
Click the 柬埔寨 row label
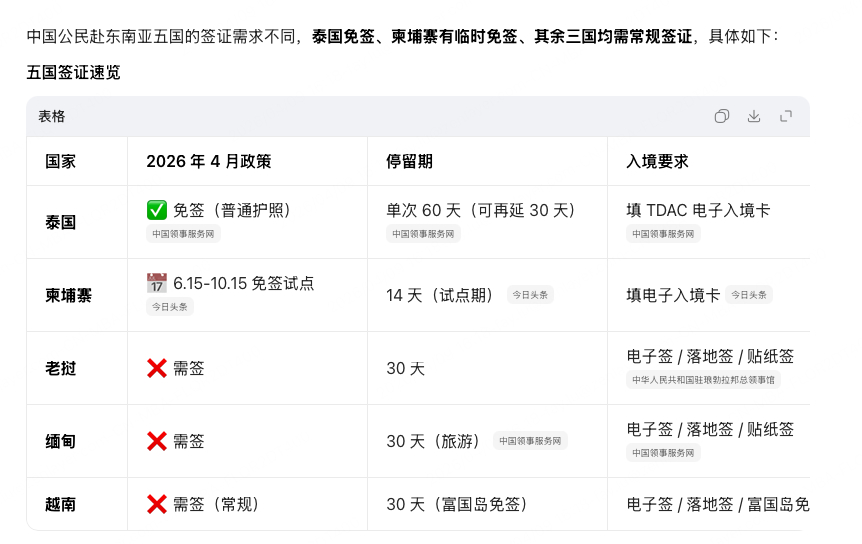(x=68, y=296)
